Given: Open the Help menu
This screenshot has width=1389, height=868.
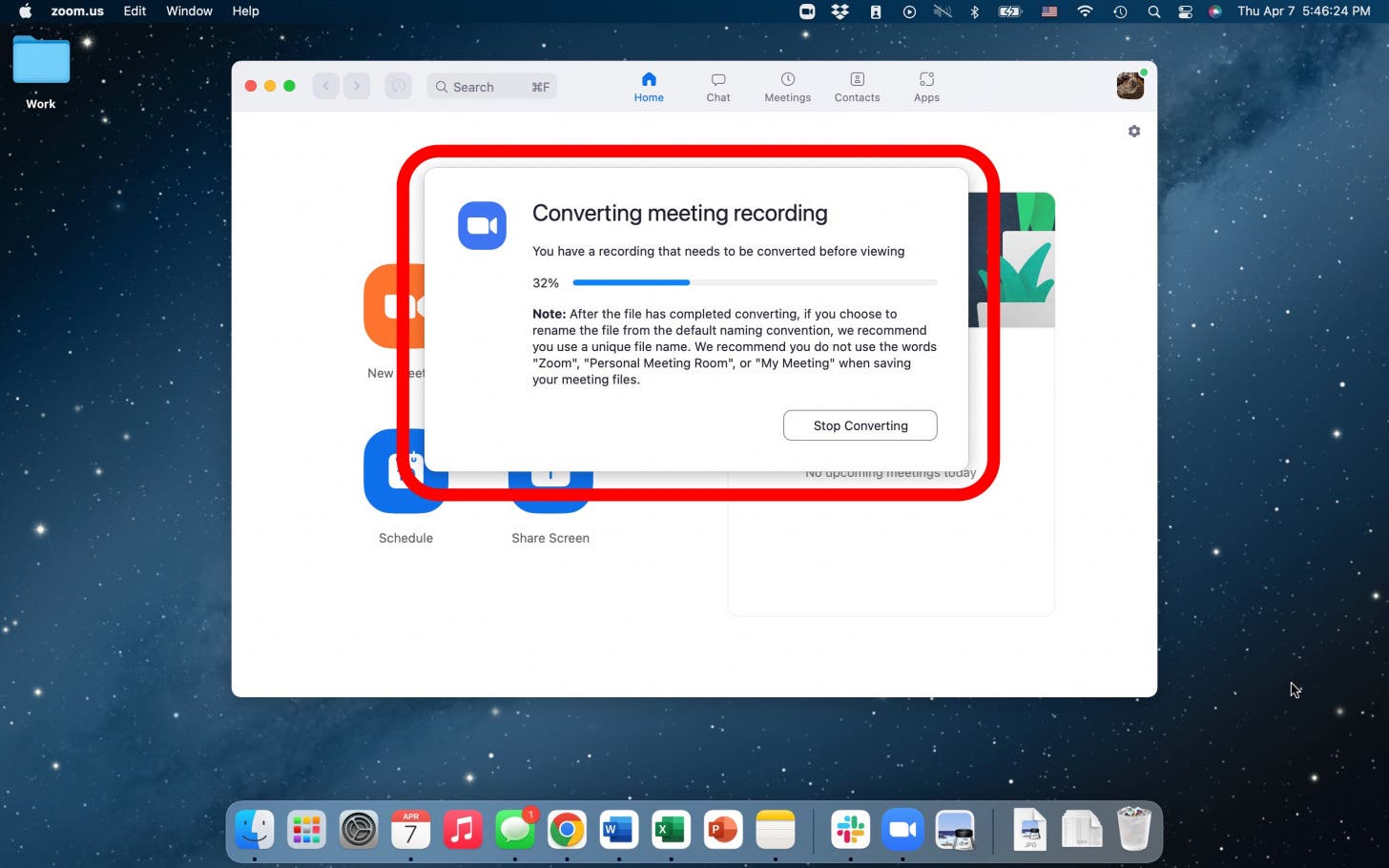Looking at the screenshot, I should [x=245, y=11].
